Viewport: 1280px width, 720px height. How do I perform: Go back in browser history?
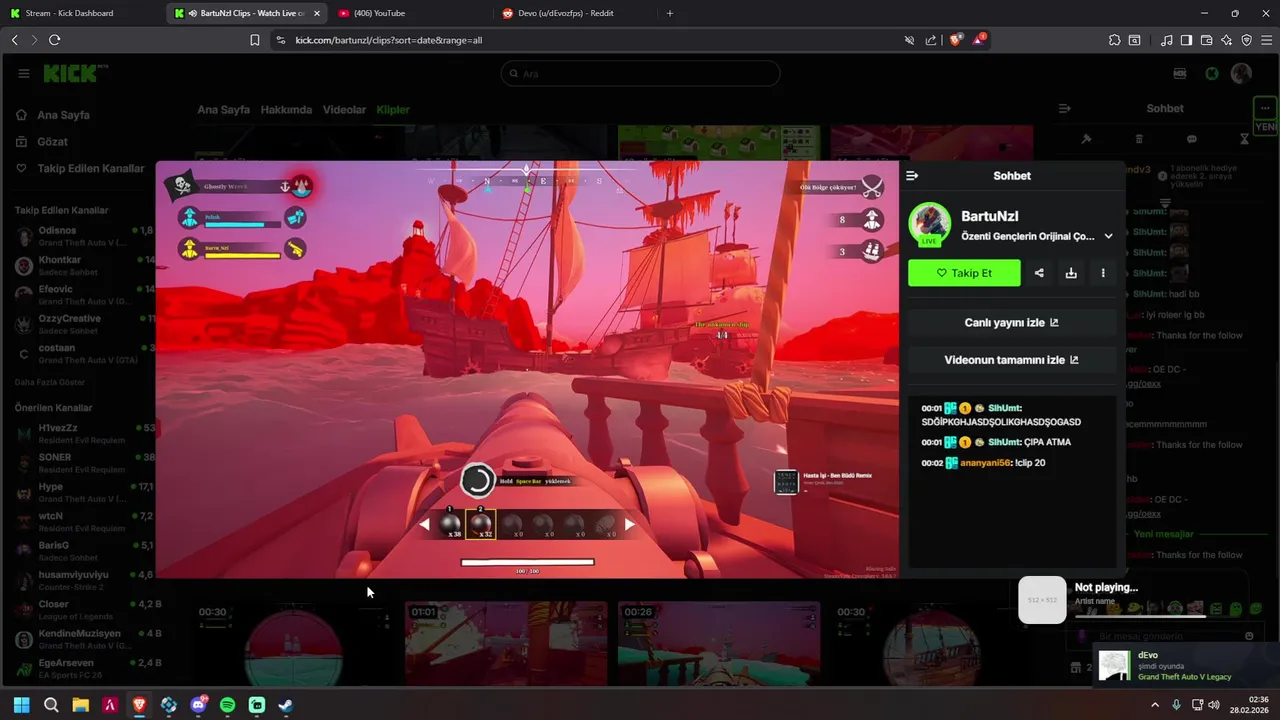click(14, 40)
